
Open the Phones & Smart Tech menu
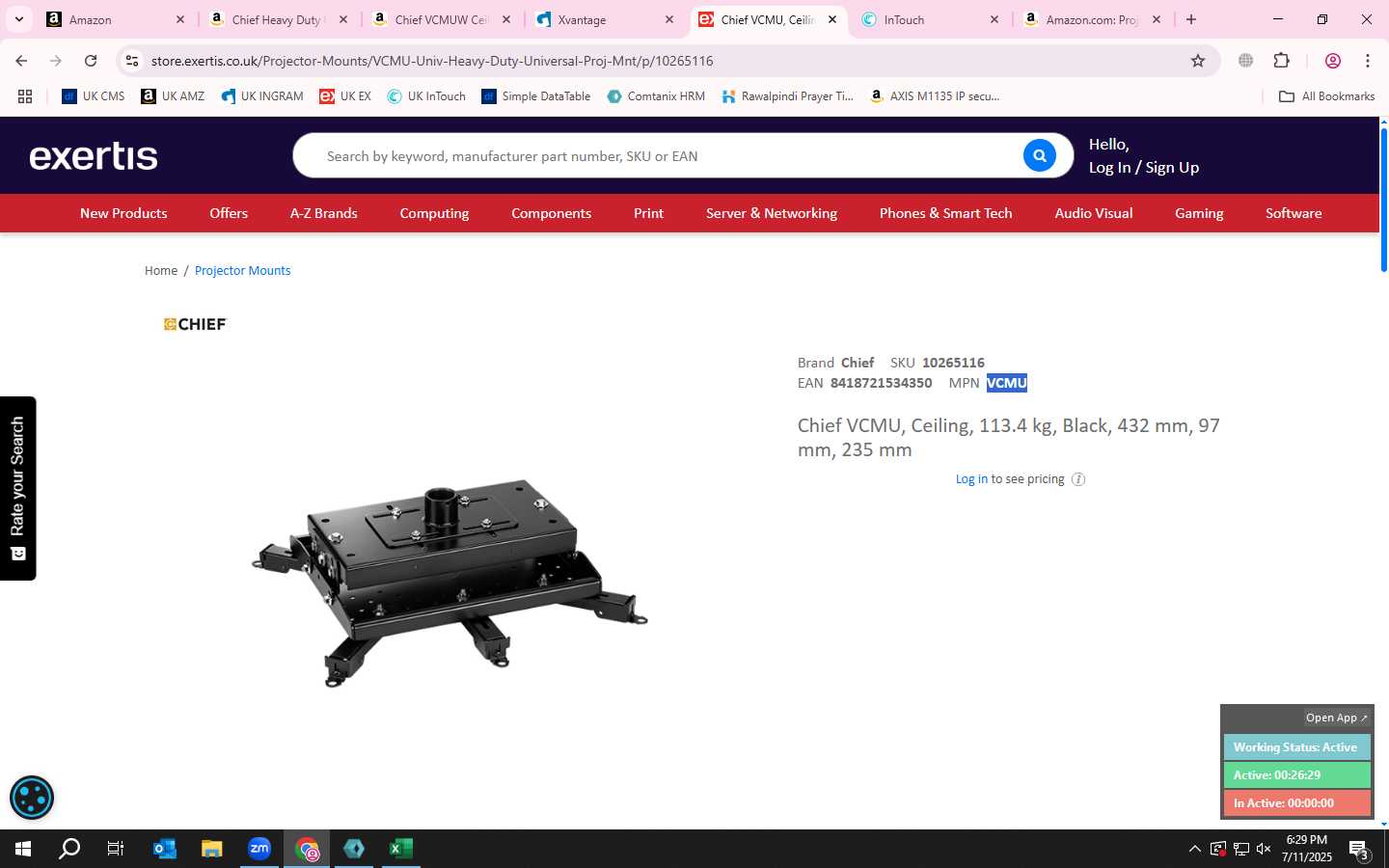[x=946, y=213]
